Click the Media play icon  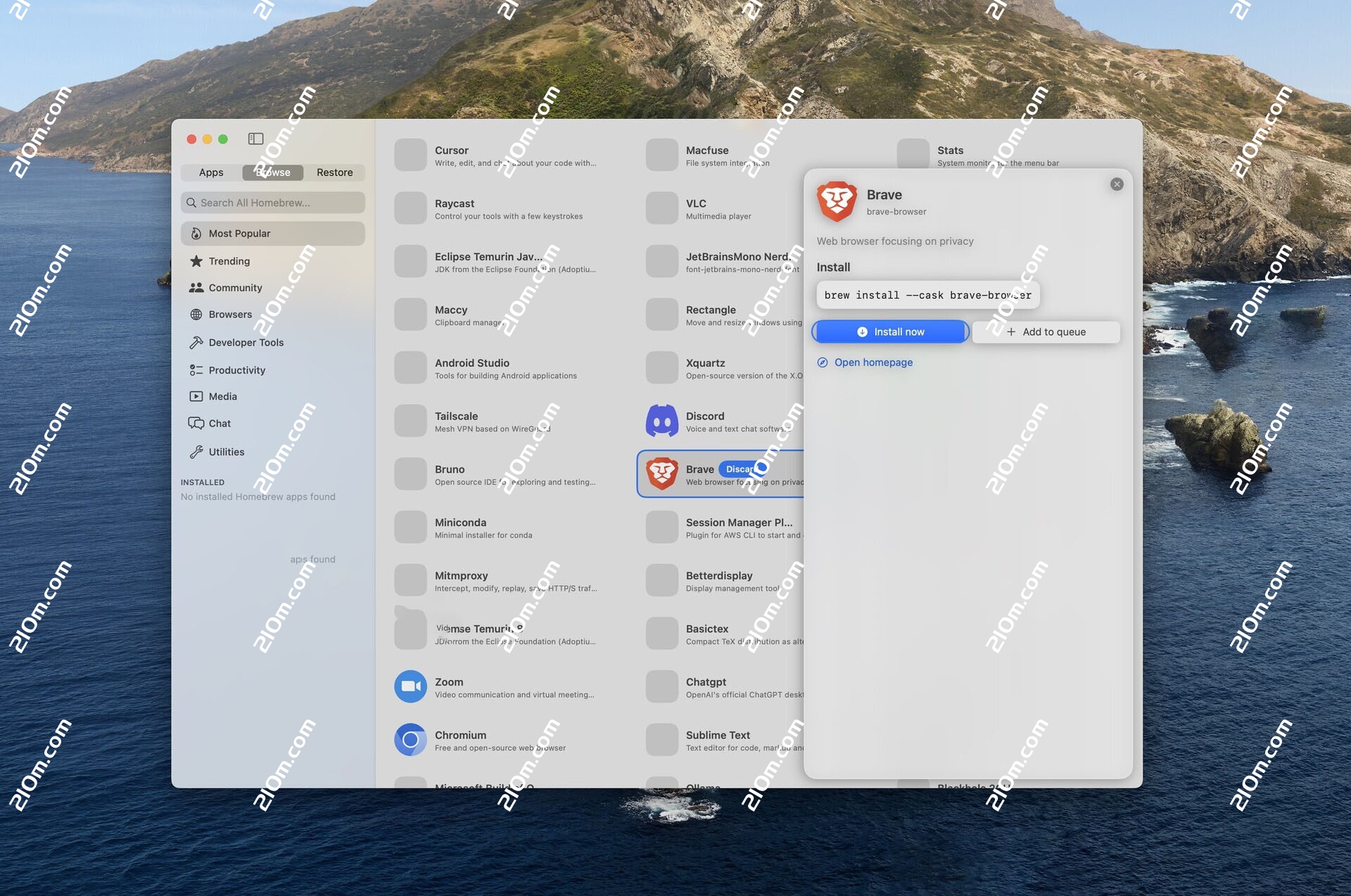click(x=196, y=397)
